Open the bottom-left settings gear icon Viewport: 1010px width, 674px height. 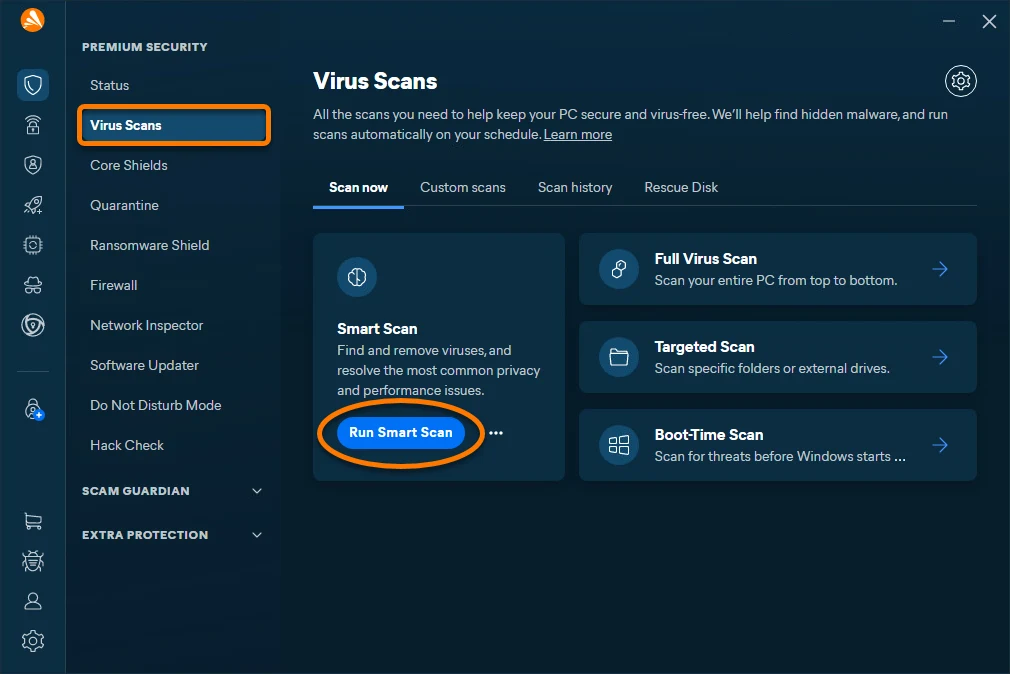point(33,640)
